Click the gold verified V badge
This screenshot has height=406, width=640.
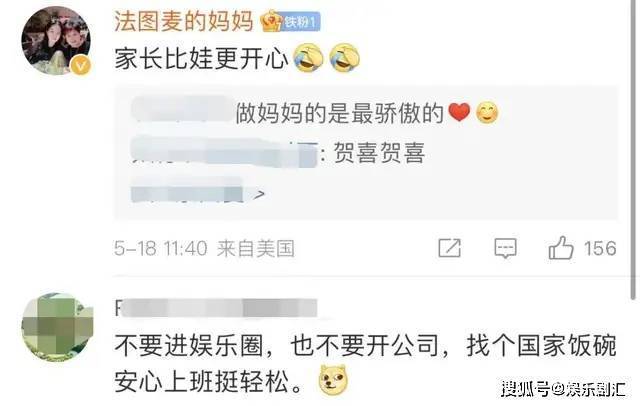pos(81,65)
